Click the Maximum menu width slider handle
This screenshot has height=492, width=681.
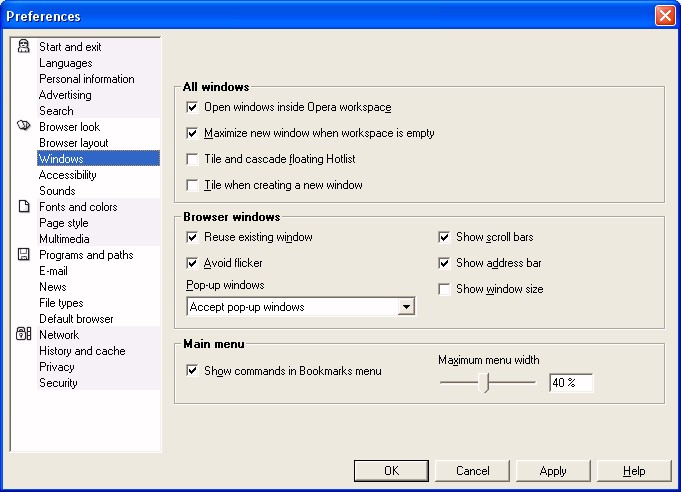483,383
